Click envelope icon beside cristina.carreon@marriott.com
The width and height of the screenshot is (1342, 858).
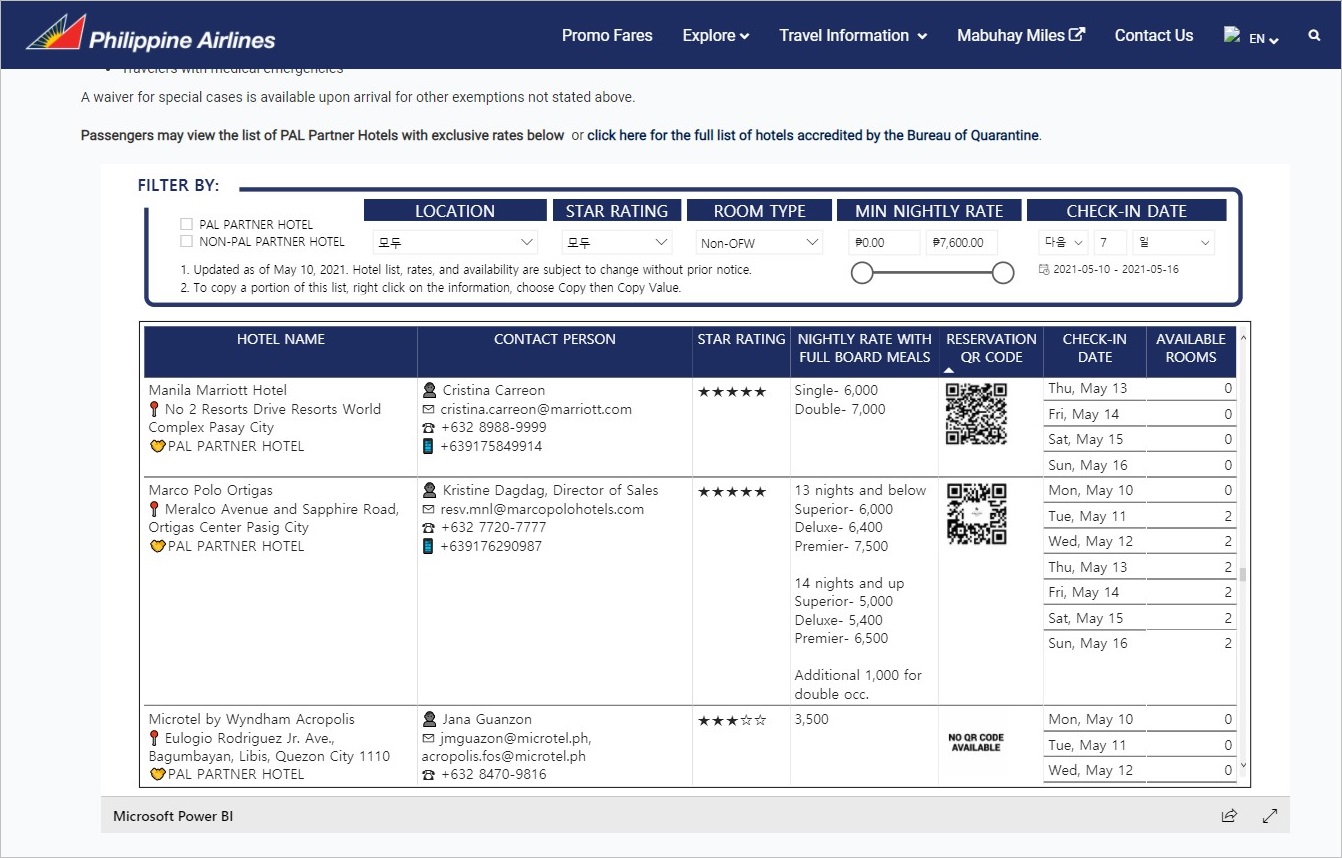(x=428, y=409)
